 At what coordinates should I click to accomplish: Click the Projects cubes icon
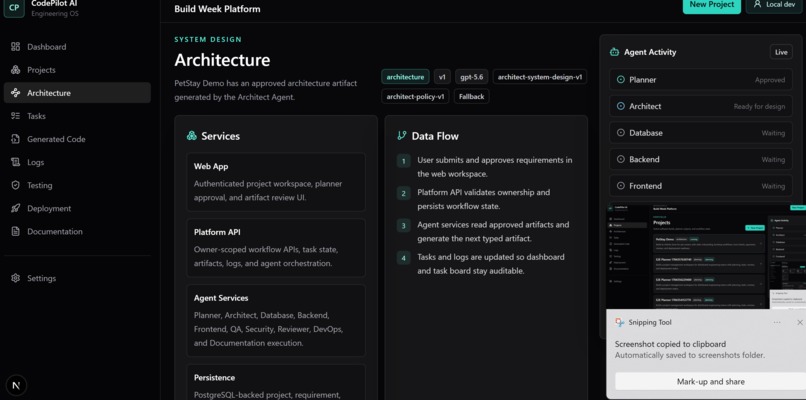coord(15,70)
